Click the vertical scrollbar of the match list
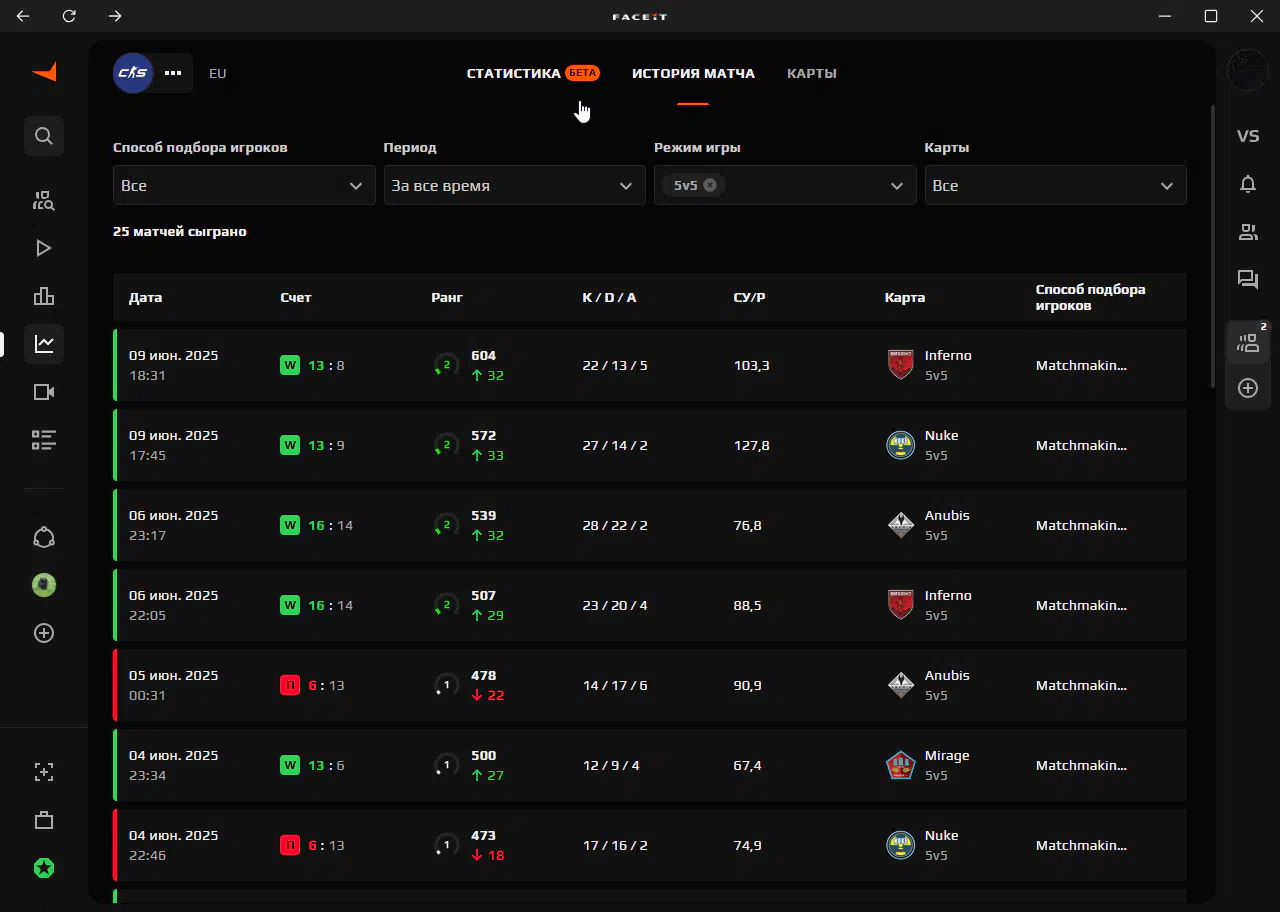The height and width of the screenshot is (912, 1280). click(x=1213, y=245)
